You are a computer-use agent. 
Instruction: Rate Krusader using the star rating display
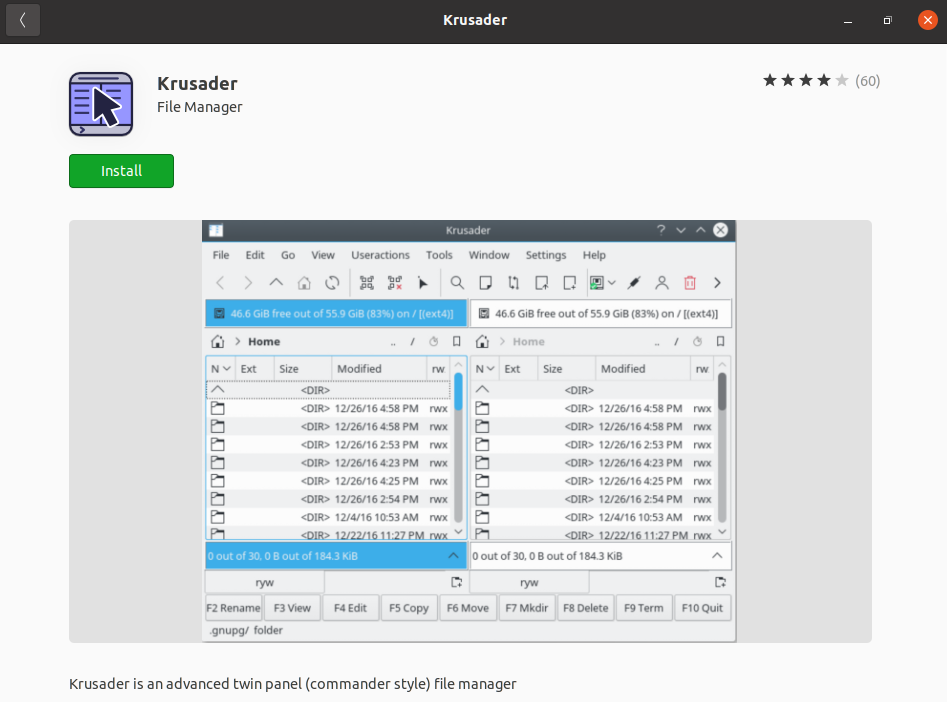(x=804, y=80)
